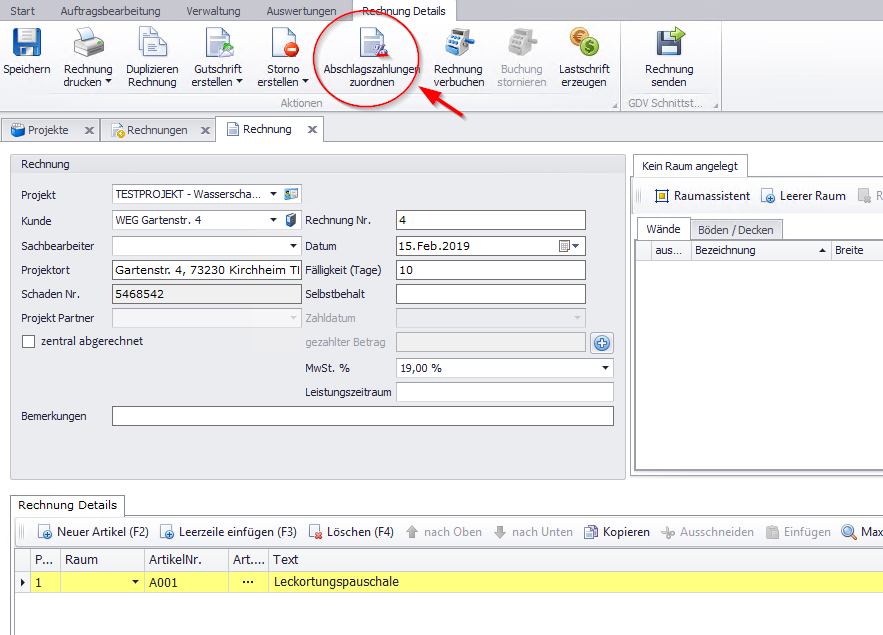
Task: Click the Duplizieren Rechnung icon
Action: click(x=152, y=45)
